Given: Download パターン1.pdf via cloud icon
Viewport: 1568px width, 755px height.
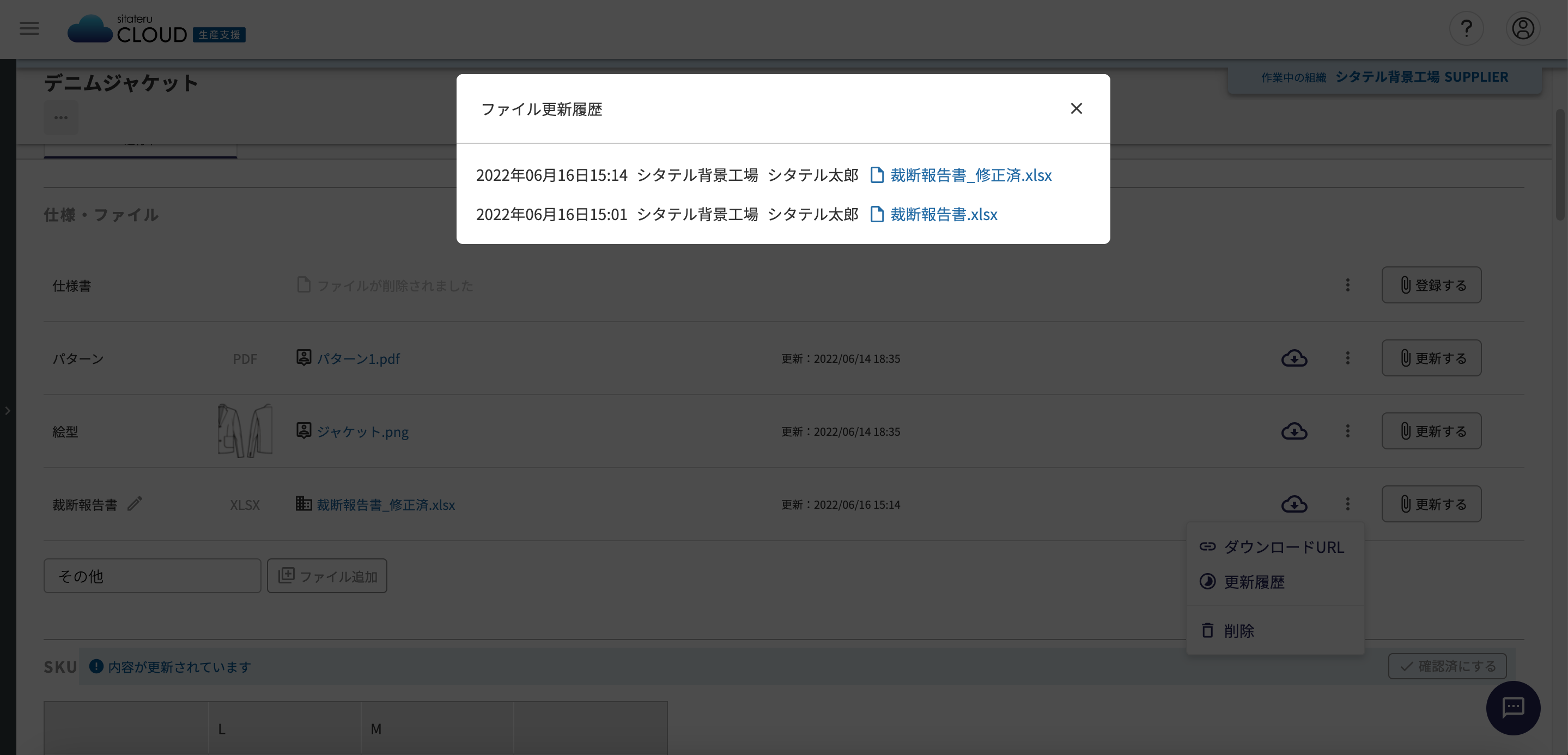Looking at the screenshot, I should pyautogui.click(x=1294, y=358).
